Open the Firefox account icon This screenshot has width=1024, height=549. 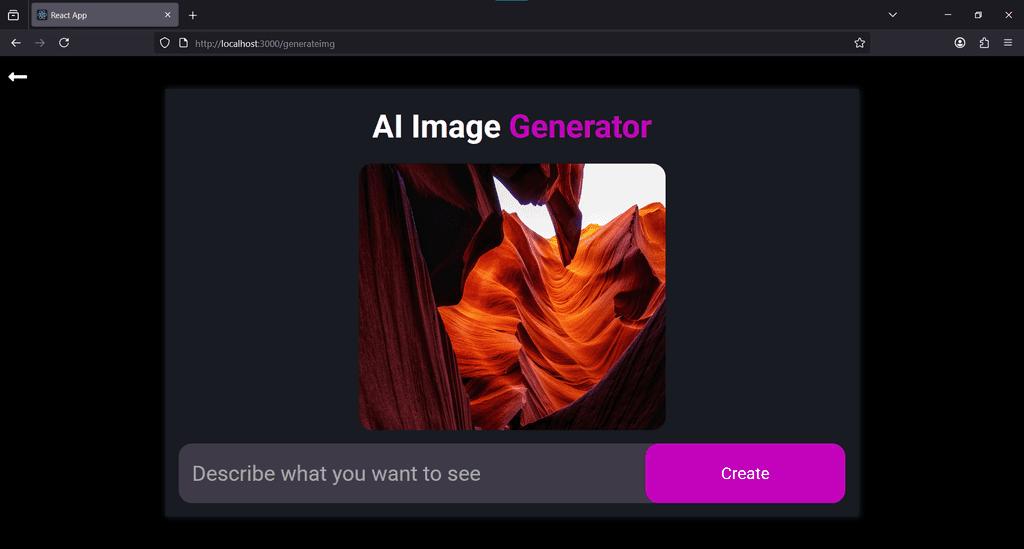coord(960,43)
